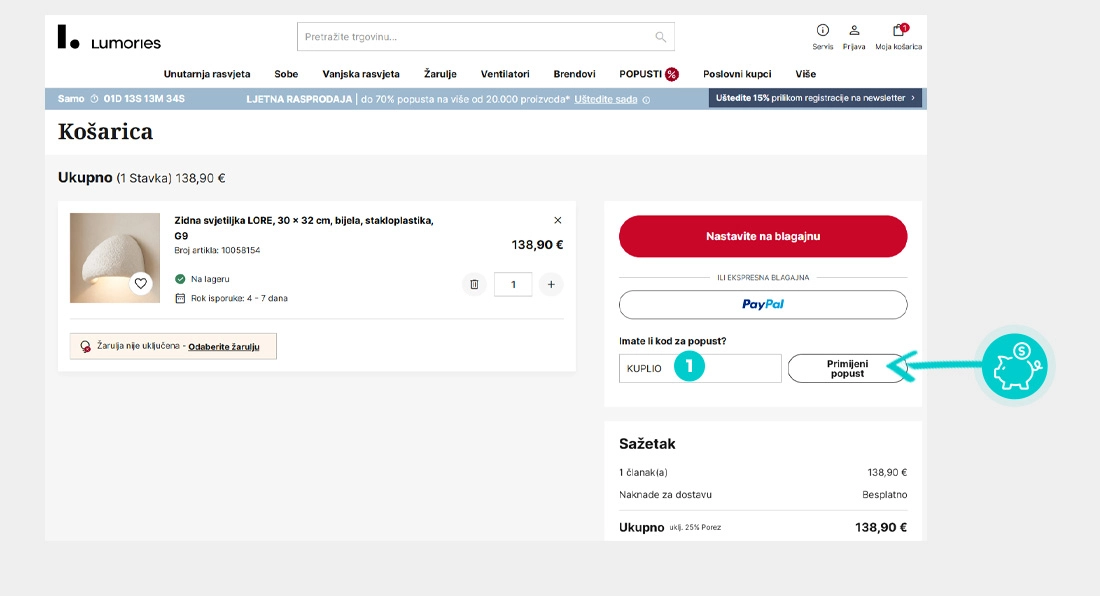Open the Brendovi menu

click(x=575, y=74)
